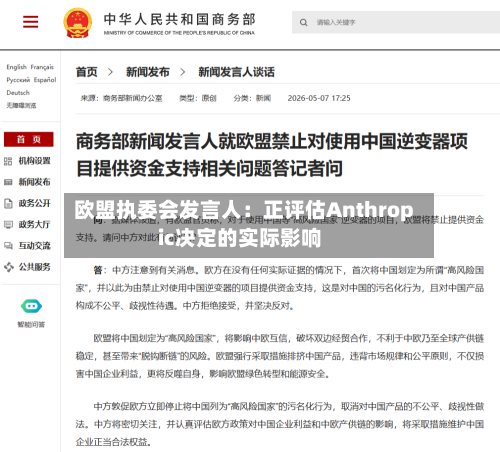The height and width of the screenshot is (452, 500).
Task: Click the national emblem logo
Action: [78, 23]
